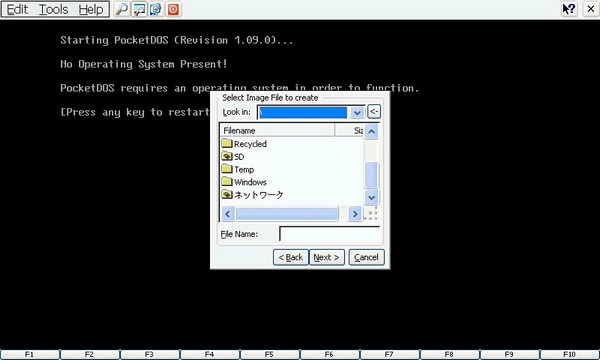The image size is (600, 360).
Task: Click the F4 function key button
Action: pos(210,355)
